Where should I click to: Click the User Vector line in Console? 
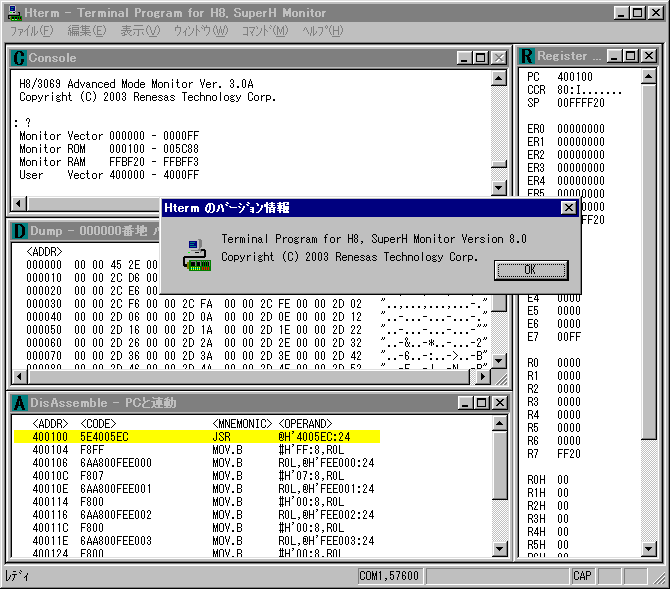(109, 175)
